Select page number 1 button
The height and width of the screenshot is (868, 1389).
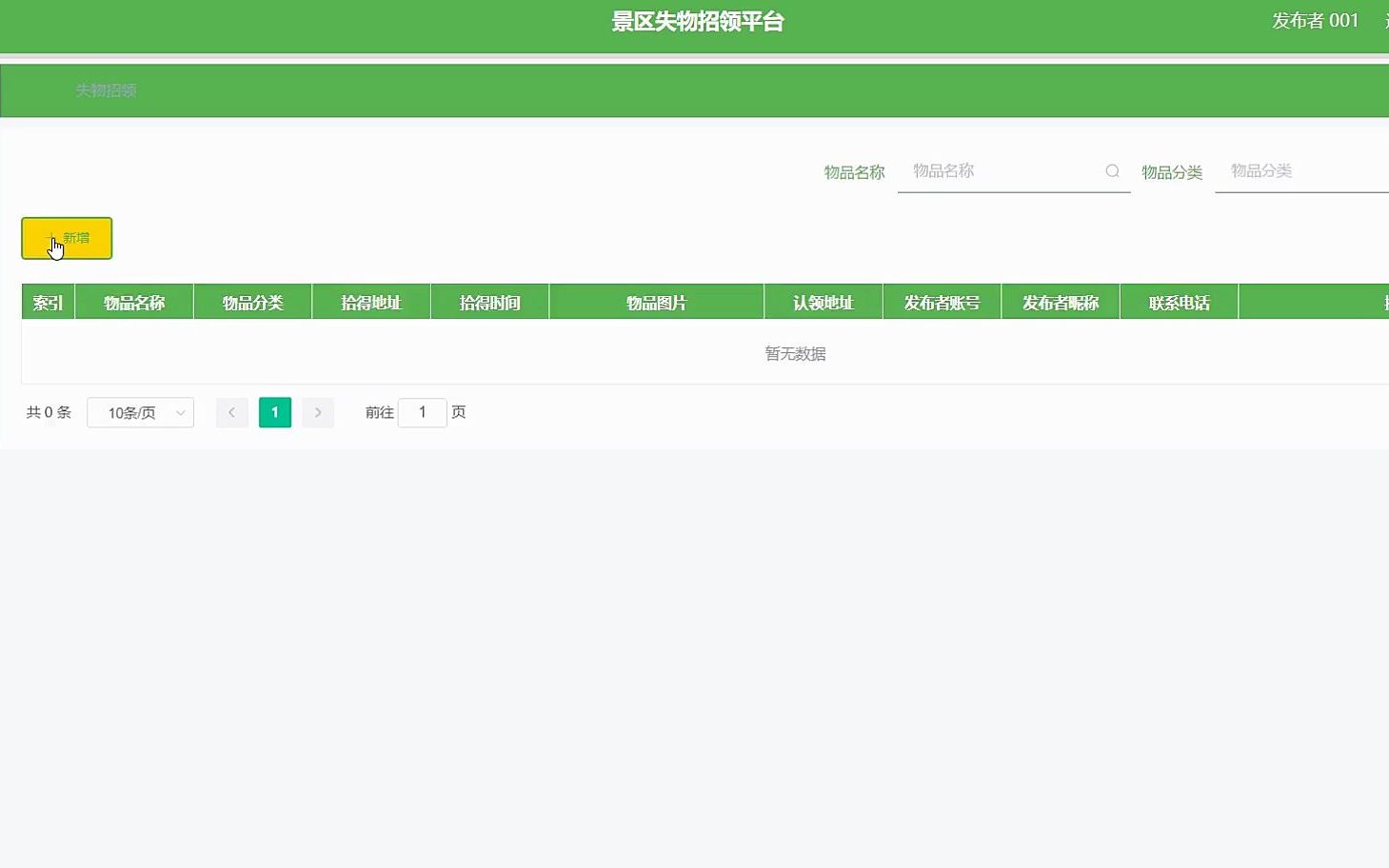pos(275,412)
